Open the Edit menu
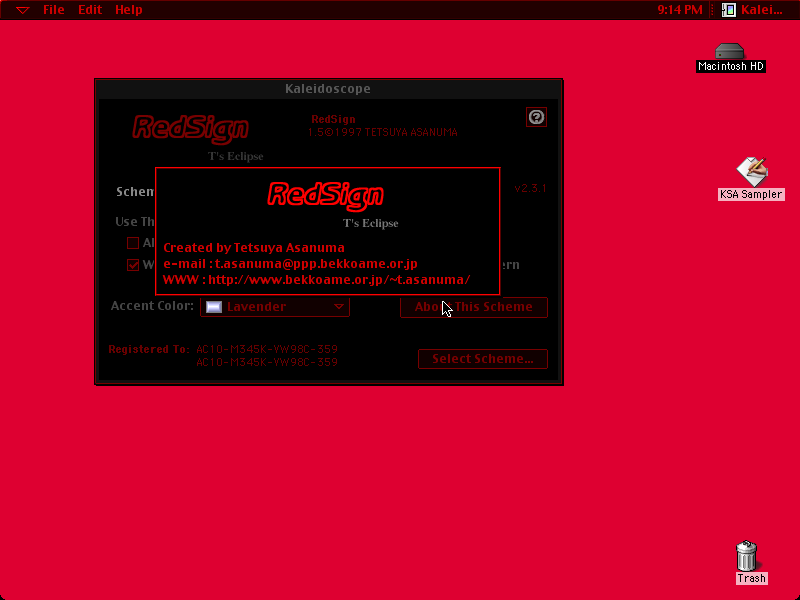The height and width of the screenshot is (600, 800). [90, 10]
